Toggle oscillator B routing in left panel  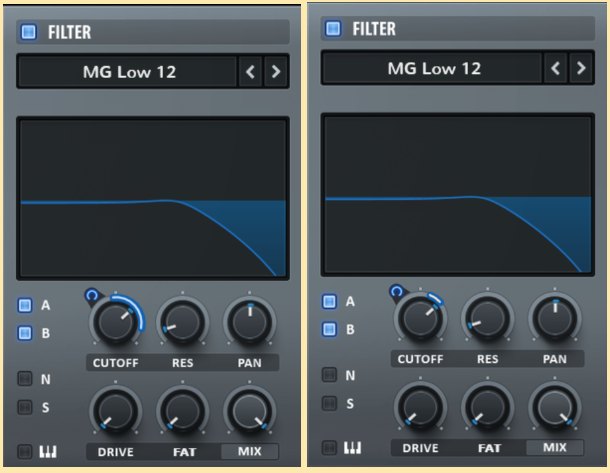(x=25, y=333)
